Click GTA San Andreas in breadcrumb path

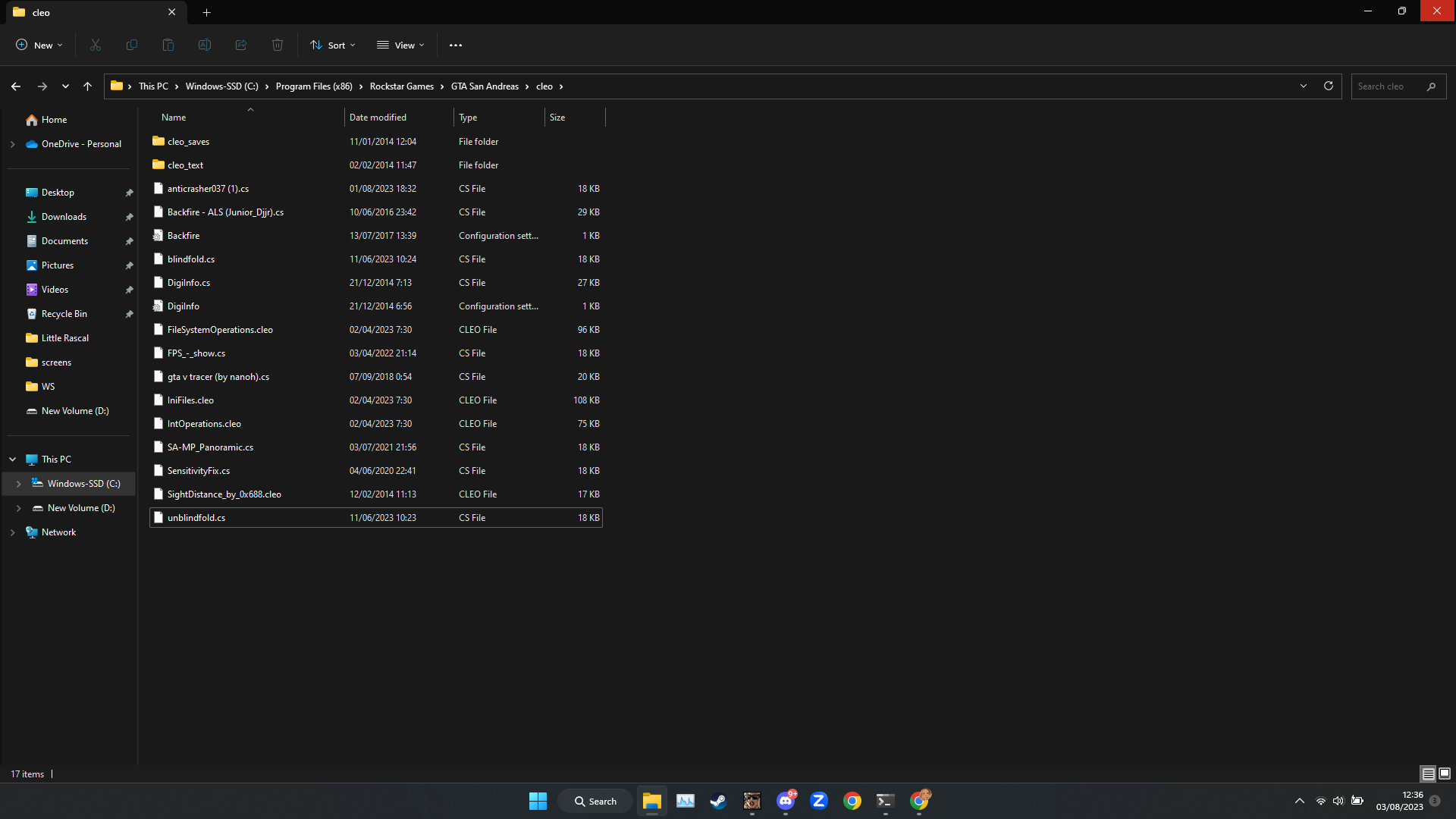pyautogui.click(x=485, y=86)
